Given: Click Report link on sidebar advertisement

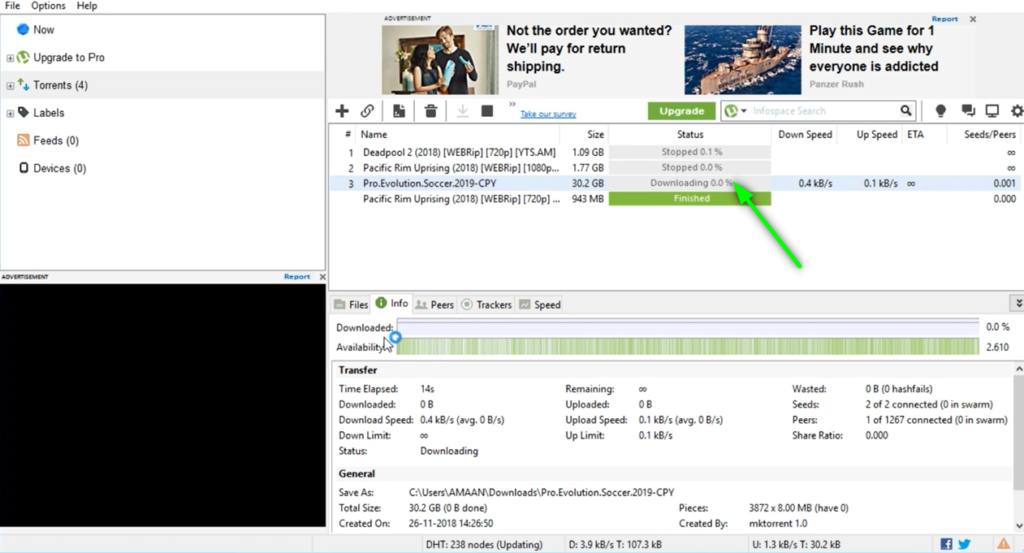Looking at the screenshot, I should click(x=296, y=277).
